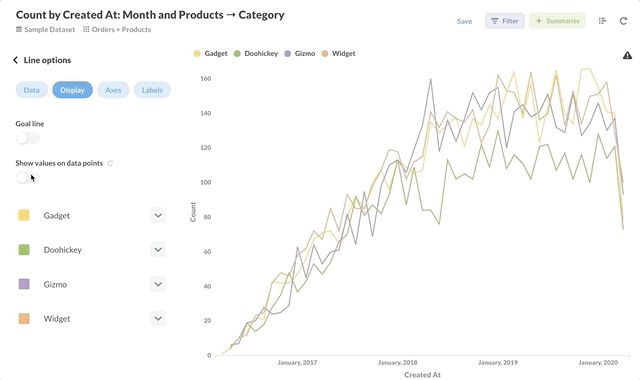This screenshot has width=640, height=380.
Task: Expand the Doohickey series options
Action: pos(158,250)
